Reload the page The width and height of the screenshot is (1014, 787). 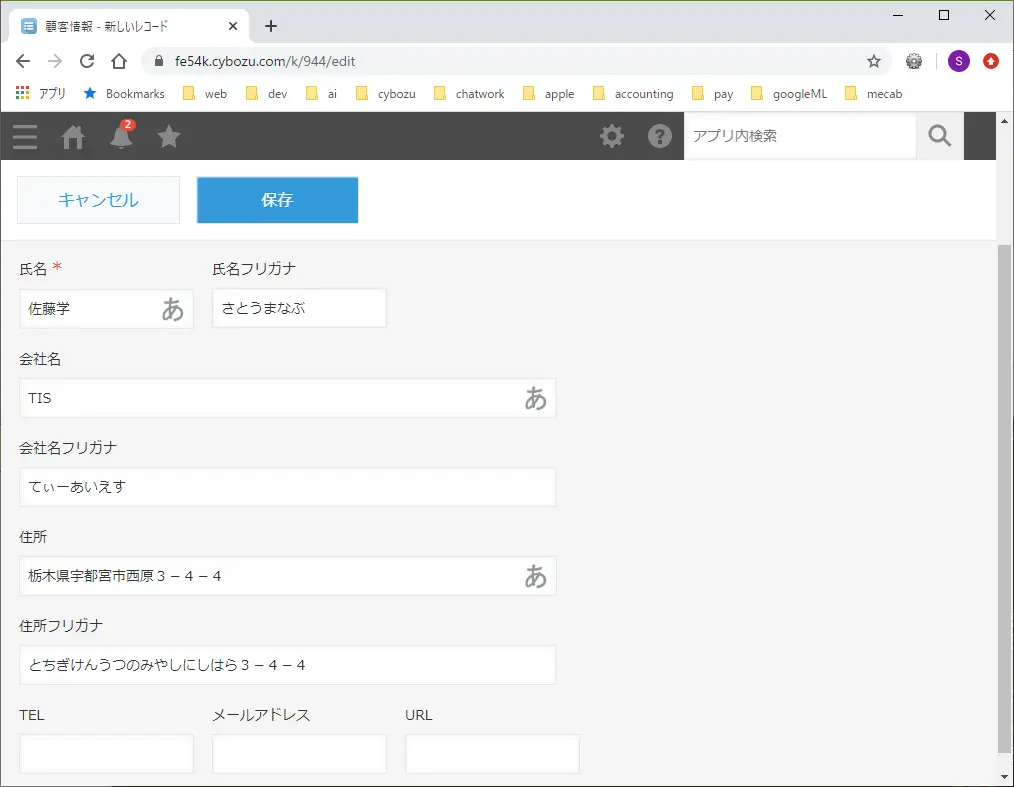click(87, 61)
